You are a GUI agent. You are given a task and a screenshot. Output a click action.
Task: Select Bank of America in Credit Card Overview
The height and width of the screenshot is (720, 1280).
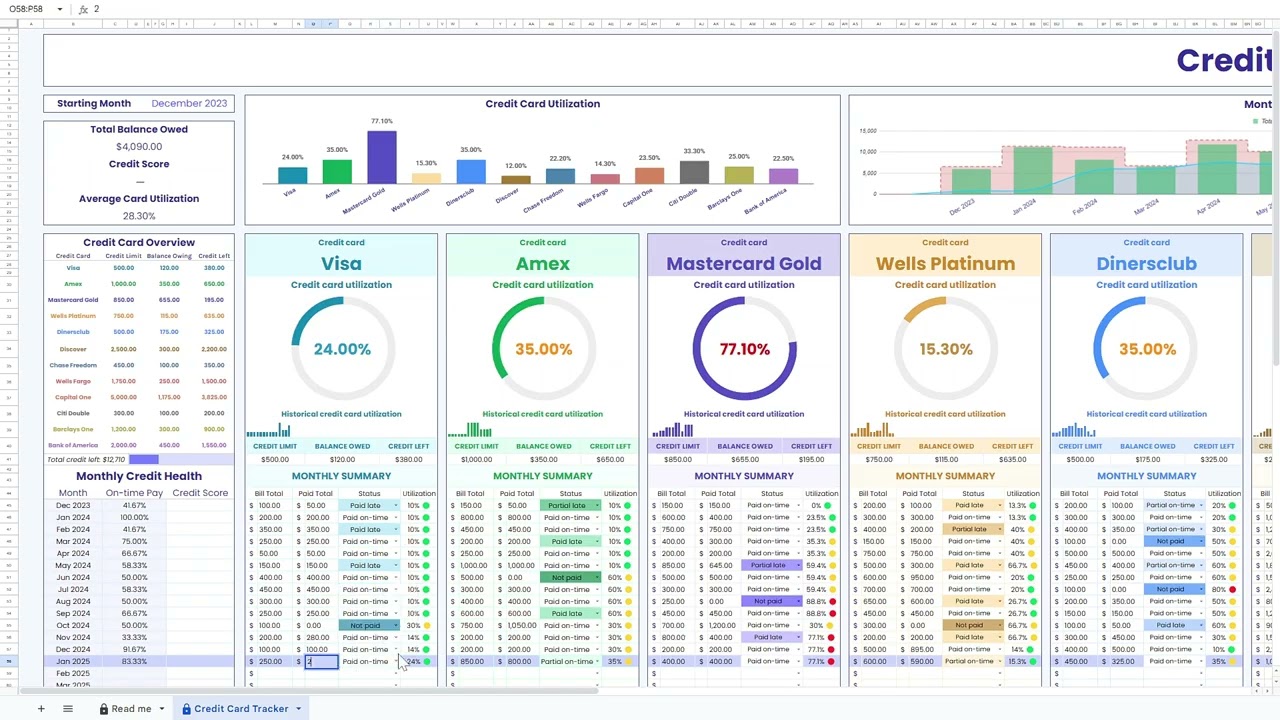coord(139,446)
